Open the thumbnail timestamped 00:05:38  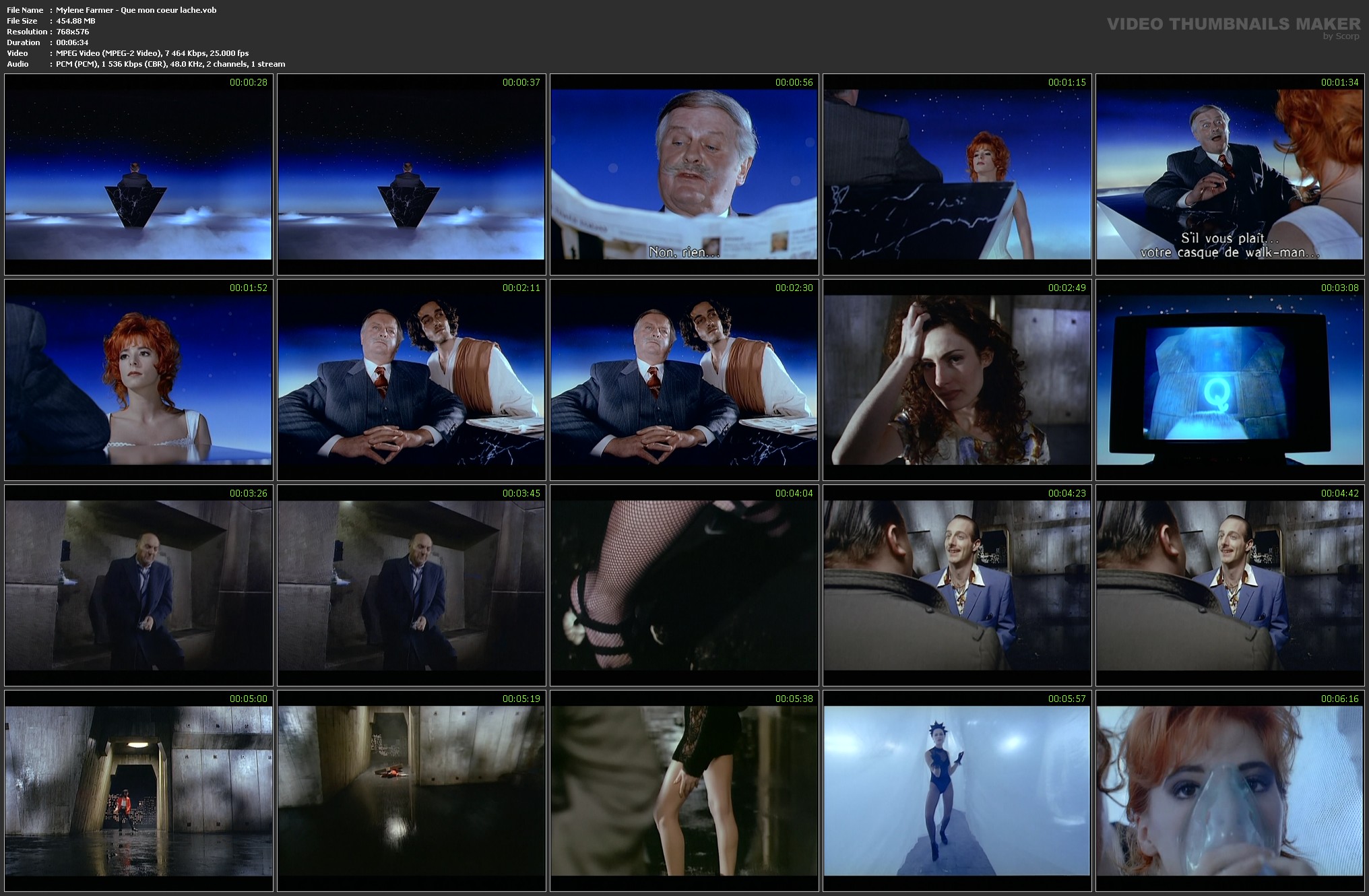(x=684, y=790)
